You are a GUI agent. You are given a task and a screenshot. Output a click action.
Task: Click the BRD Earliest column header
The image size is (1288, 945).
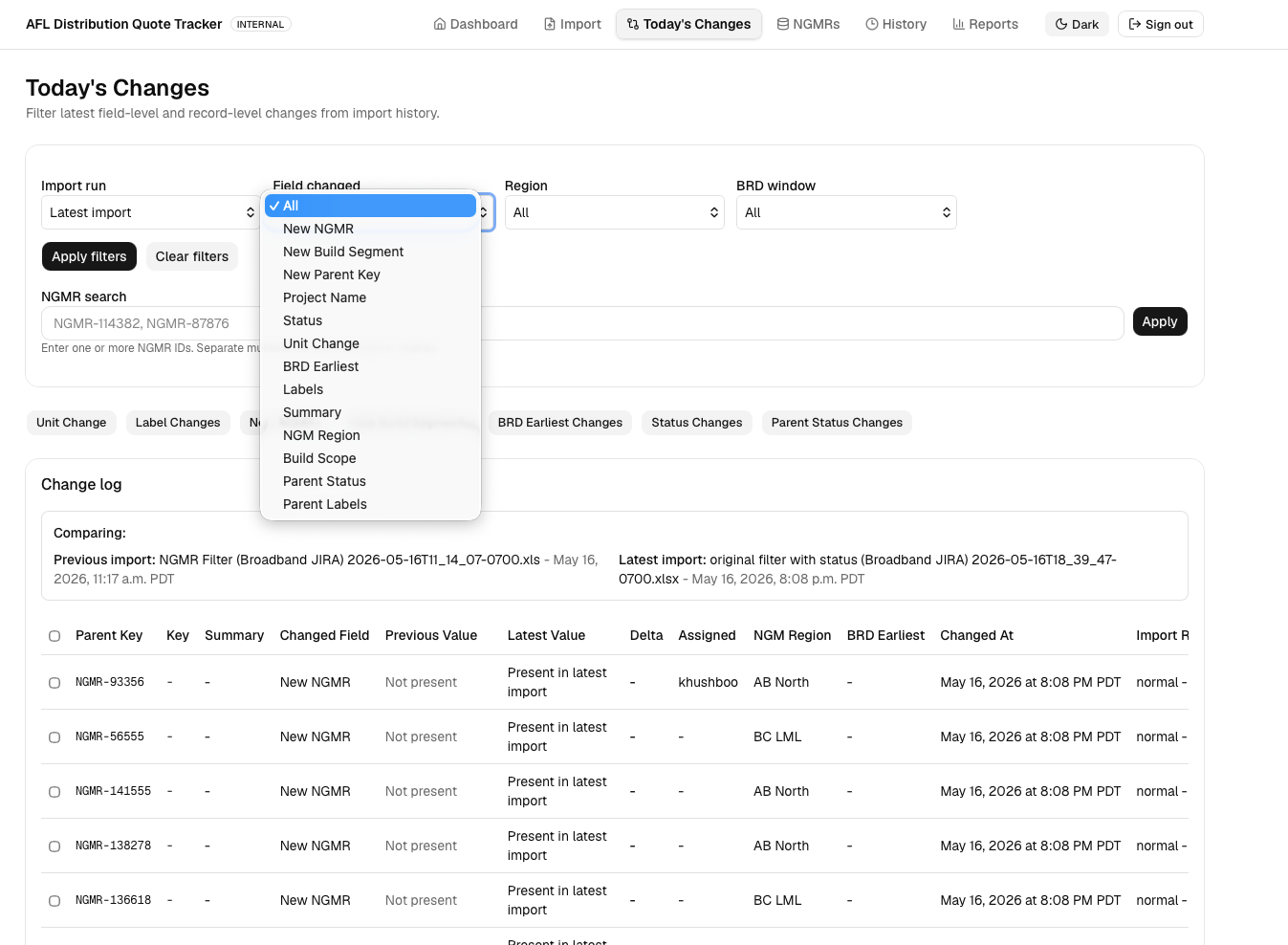(x=885, y=635)
